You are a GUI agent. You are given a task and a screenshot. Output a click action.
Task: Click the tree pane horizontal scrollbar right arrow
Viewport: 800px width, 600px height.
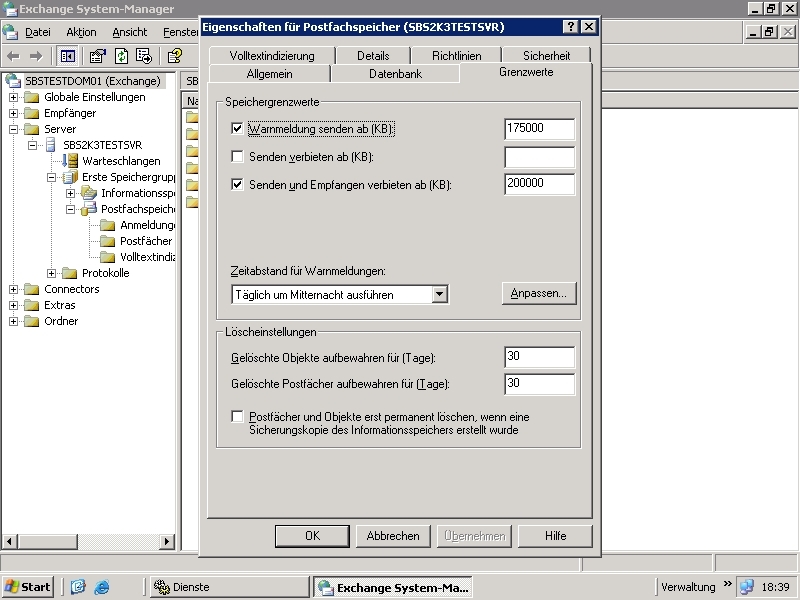pos(166,541)
